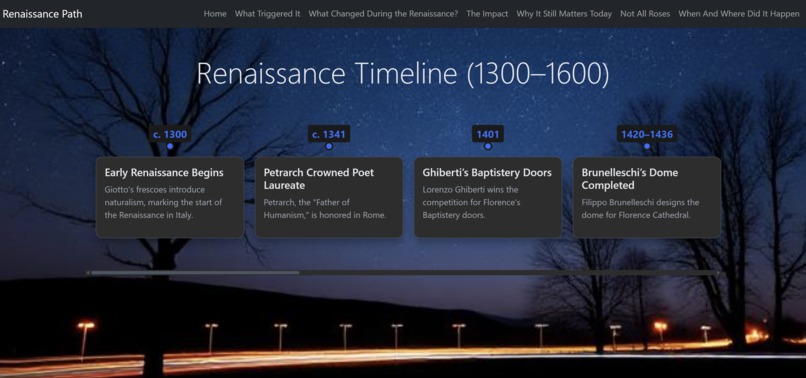Click the Ghiberti's Baptistery Doors title
Image resolution: width=806 pixels, height=378 pixels.
(487, 172)
